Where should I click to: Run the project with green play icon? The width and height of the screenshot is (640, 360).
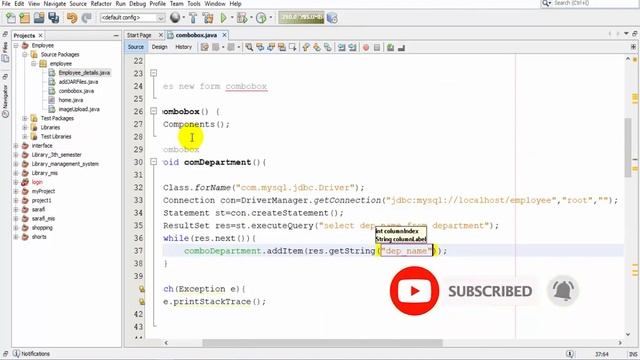(223, 18)
